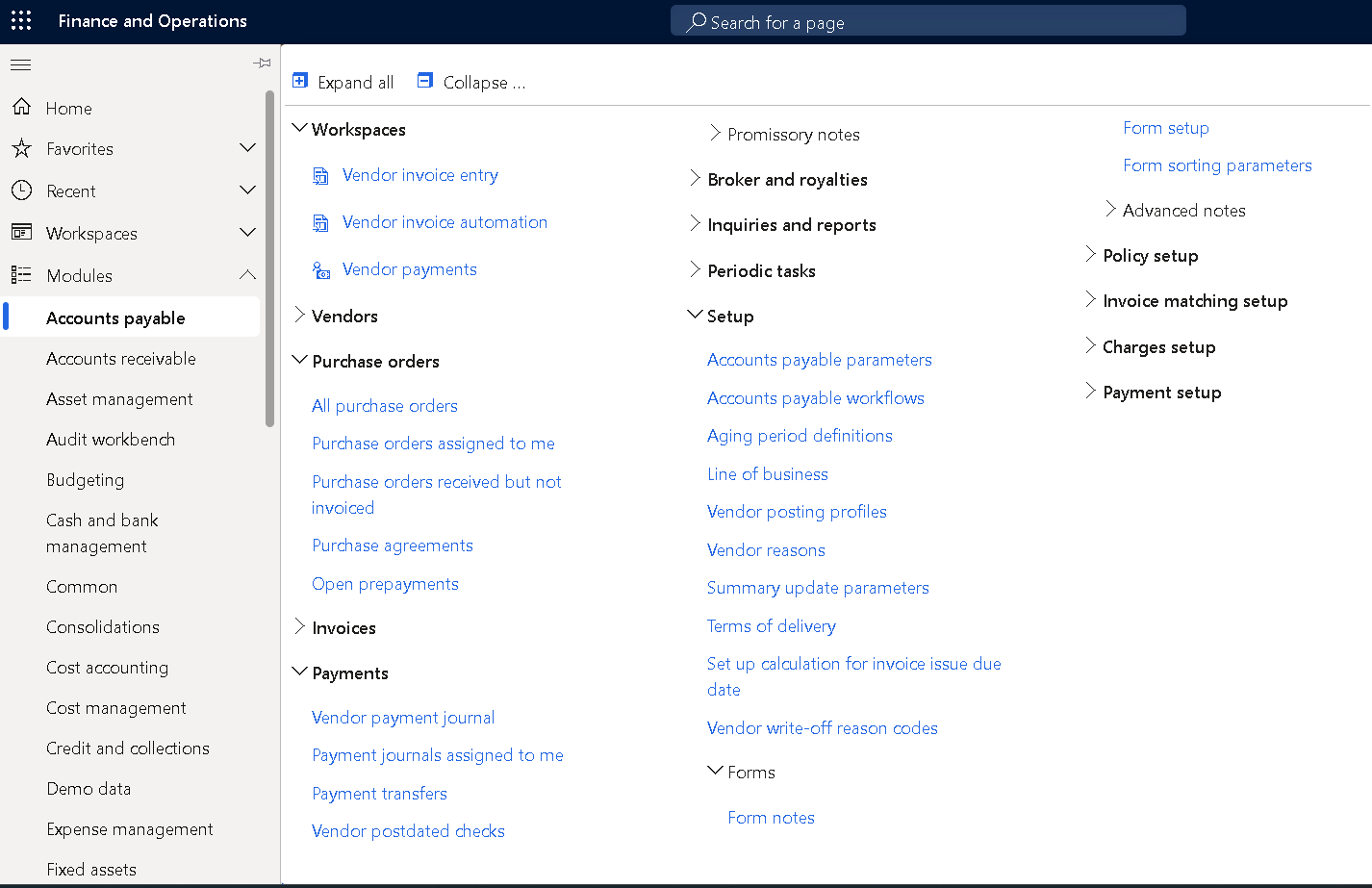Expand Inquiries and reports section
1372x888 pixels.
pos(695,223)
